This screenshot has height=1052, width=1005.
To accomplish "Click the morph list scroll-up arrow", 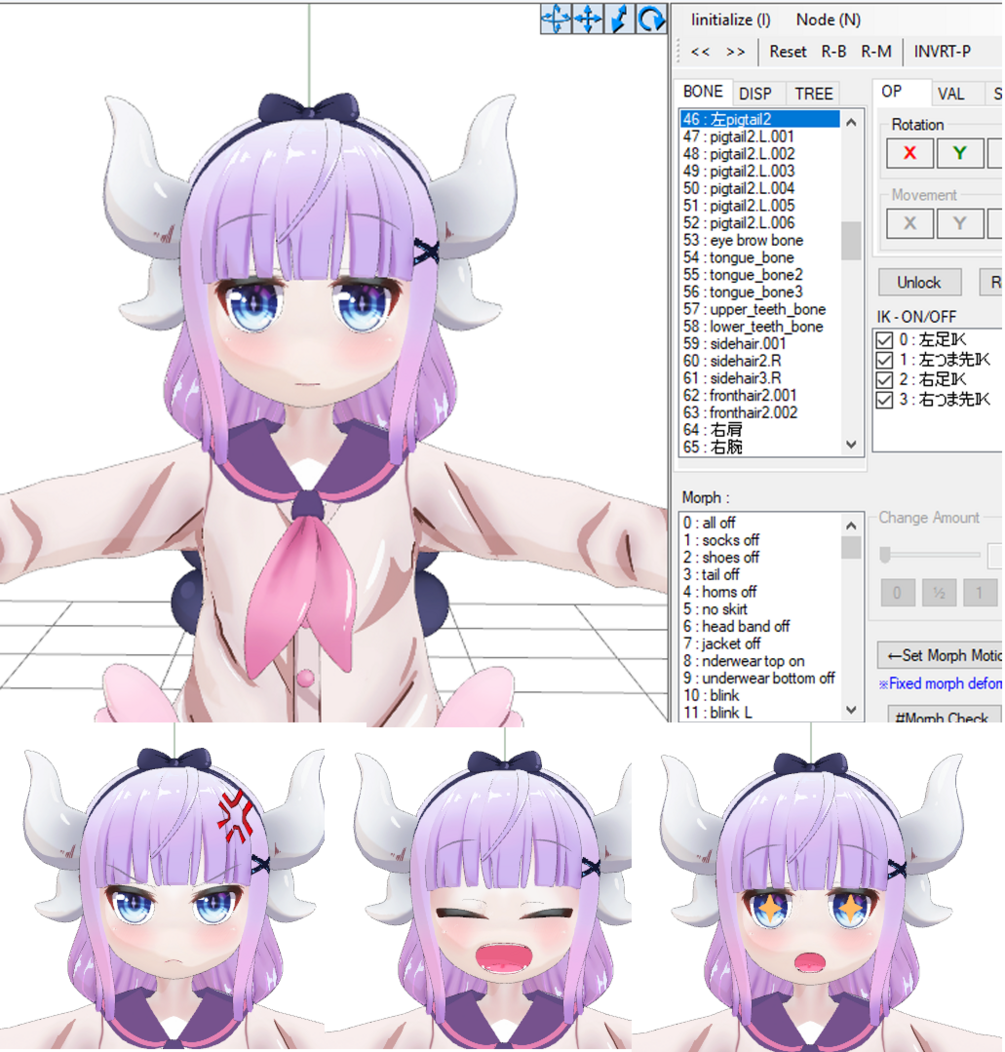I will [851, 525].
